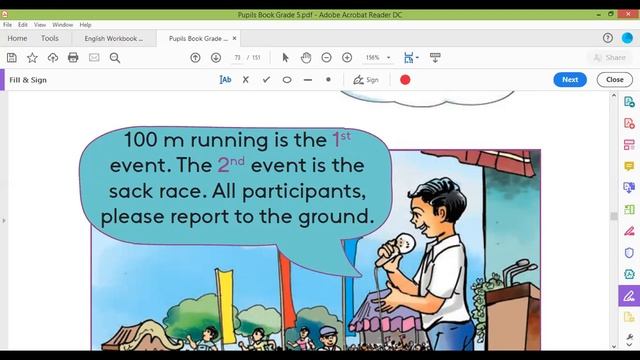Image resolution: width=640 pixels, height=360 pixels.
Task: Activate the hand pan tool
Action: coord(306,58)
